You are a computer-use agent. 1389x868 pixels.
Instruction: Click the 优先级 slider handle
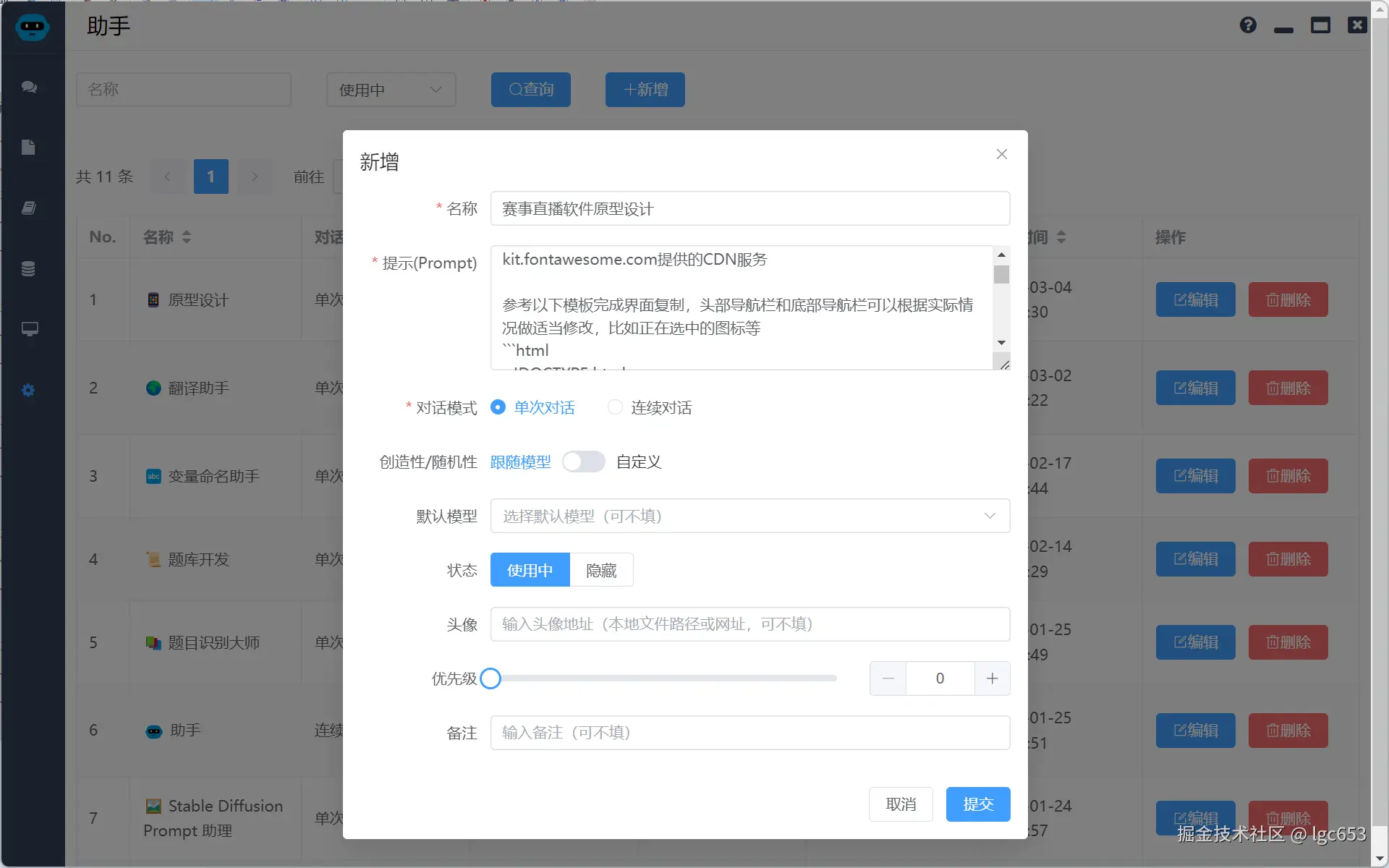click(490, 678)
